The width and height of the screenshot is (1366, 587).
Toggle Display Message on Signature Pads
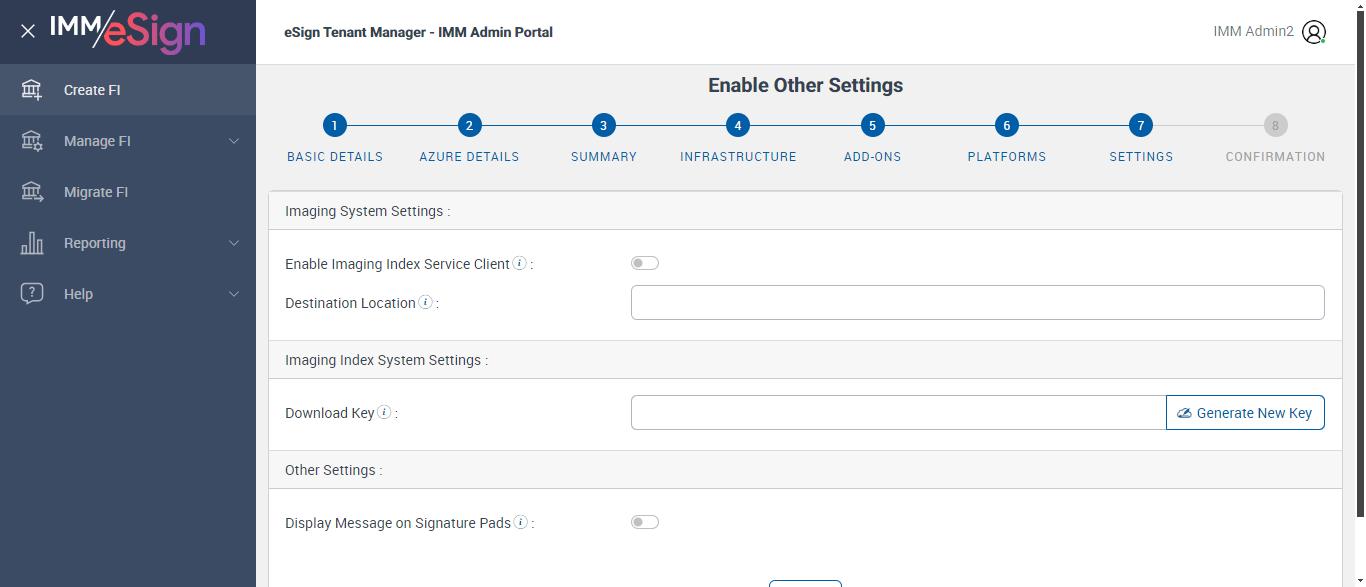[645, 522]
